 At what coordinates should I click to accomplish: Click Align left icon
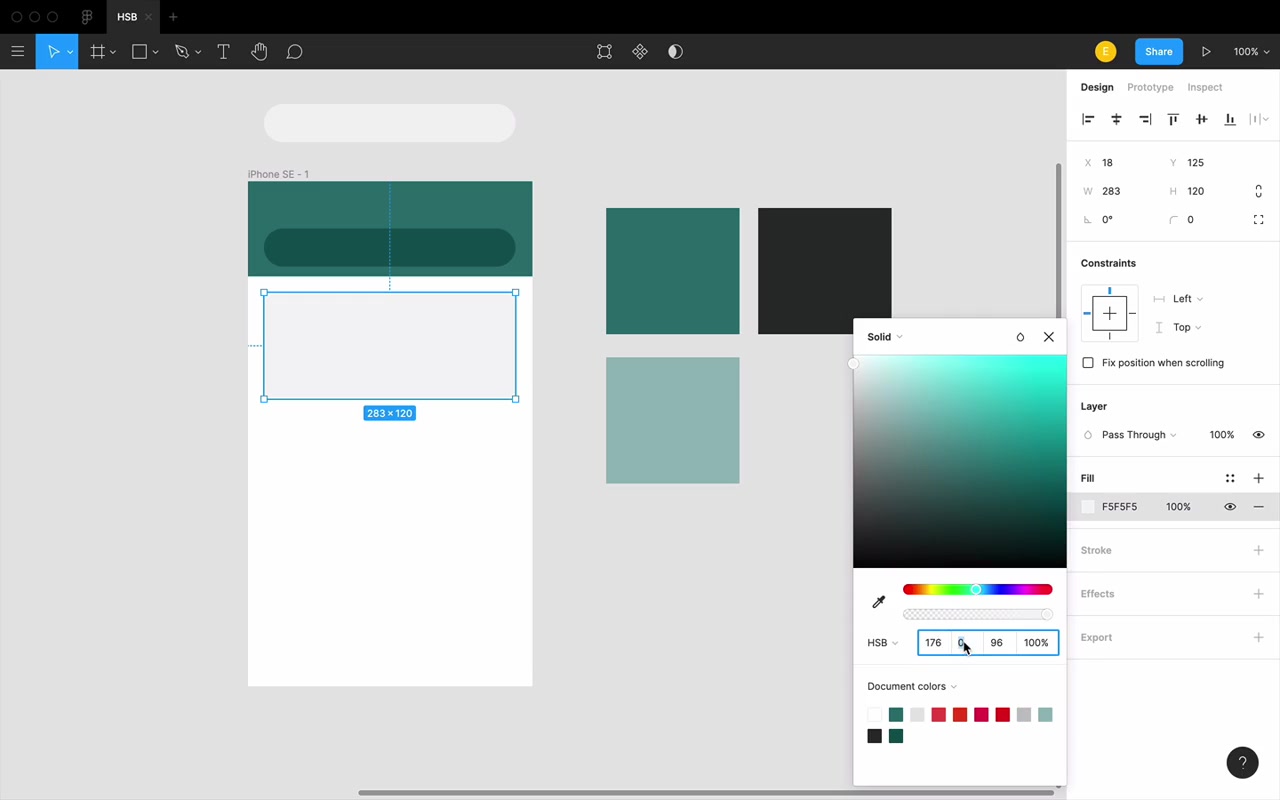coord(1088,119)
